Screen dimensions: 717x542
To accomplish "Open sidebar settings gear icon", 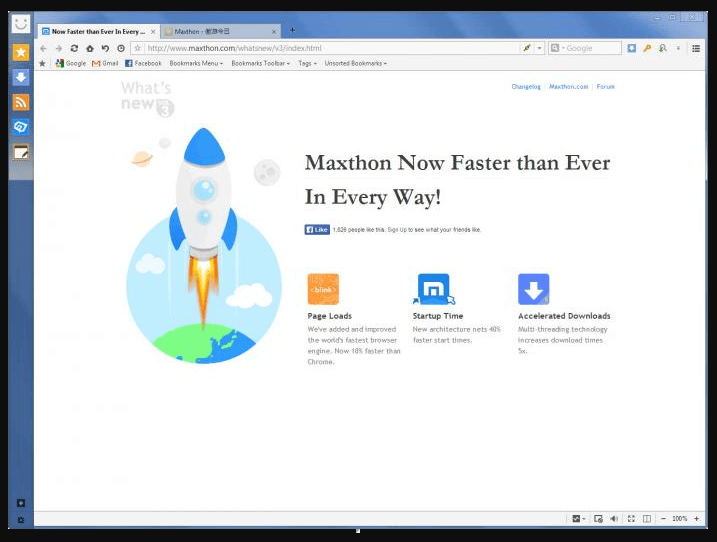I will (x=21, y=520).
